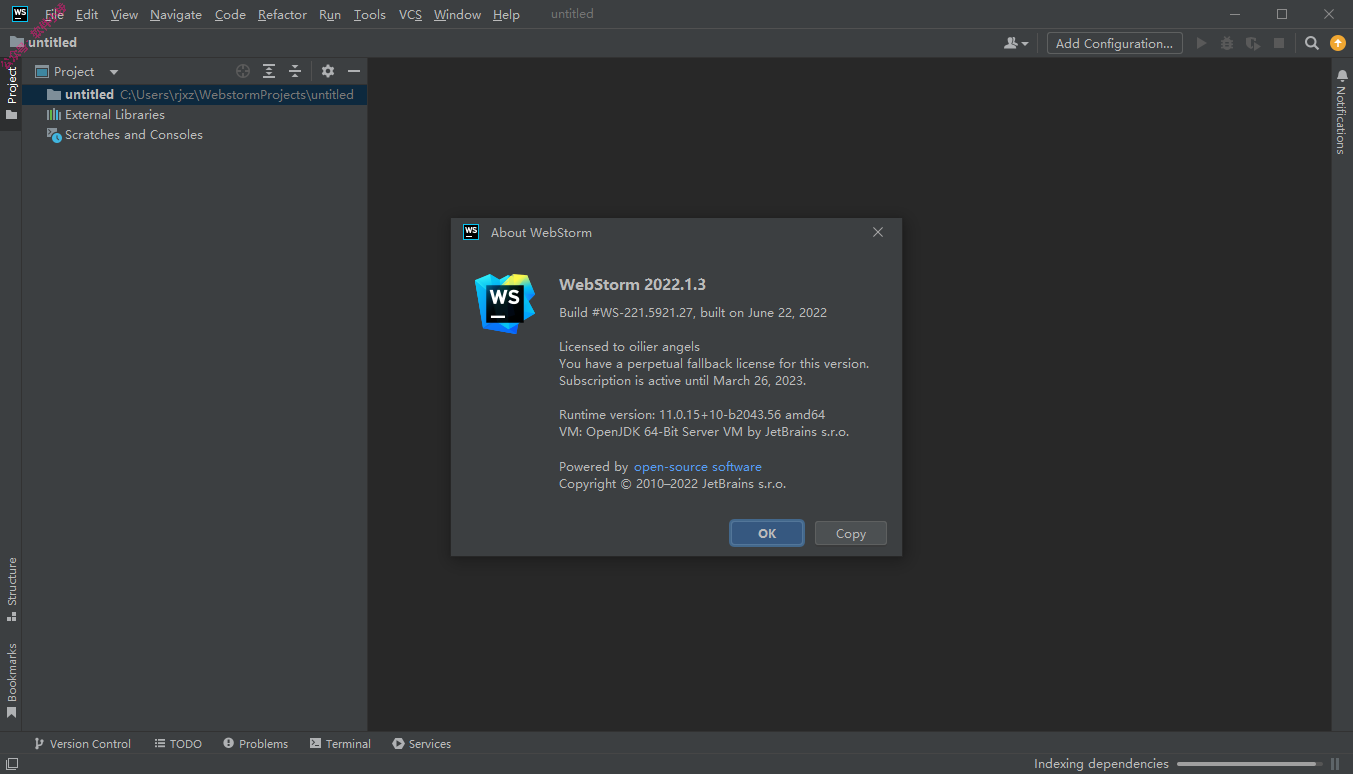Open the Code menu
The image size is (1353, 774).
point(230,14)
